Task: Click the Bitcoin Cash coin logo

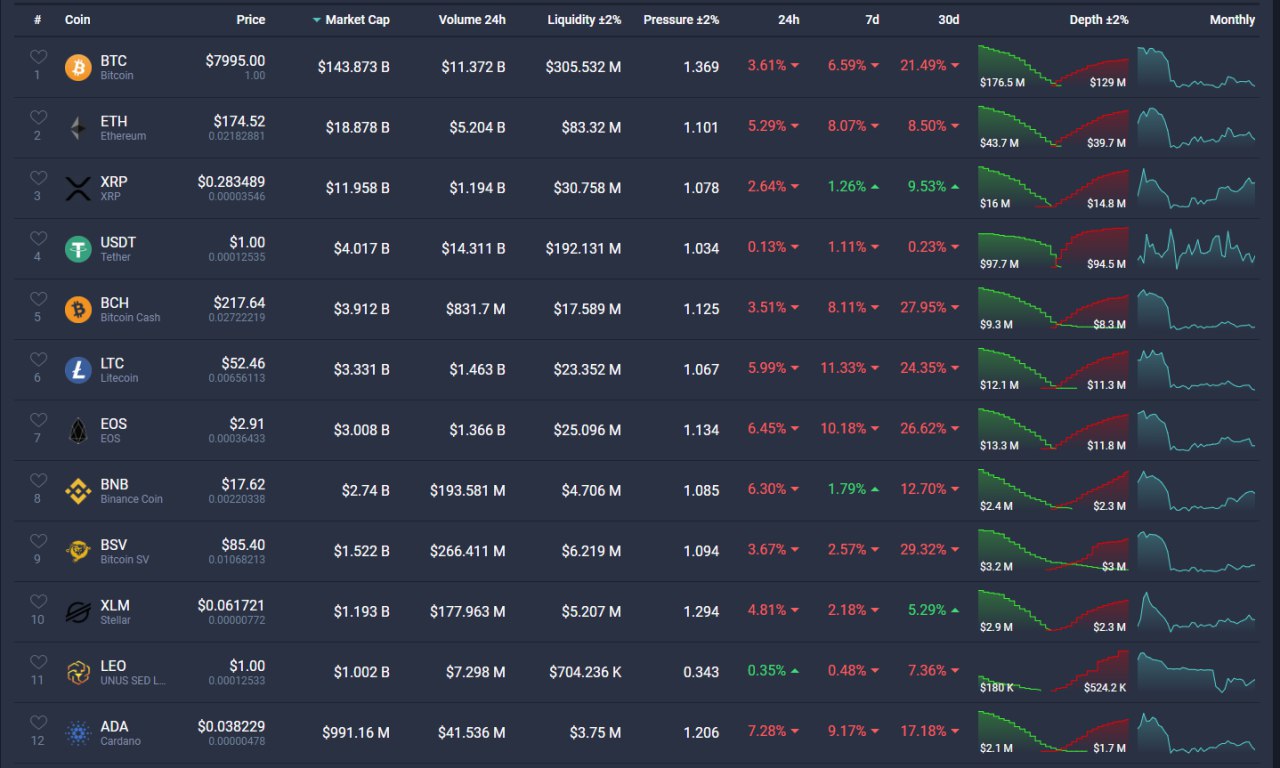Action: point(78,310)
